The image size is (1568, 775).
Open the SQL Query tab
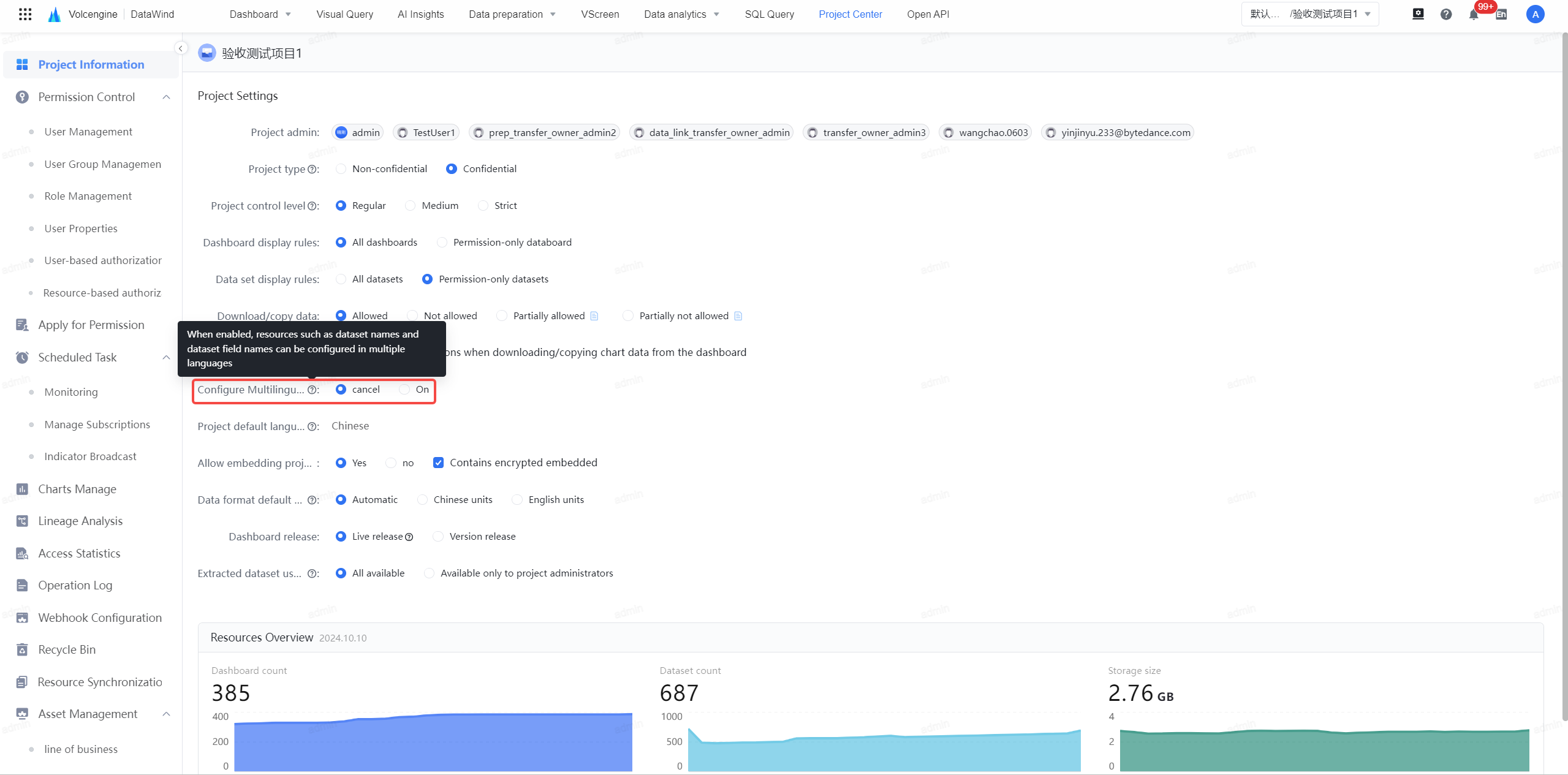click(769, 14)
